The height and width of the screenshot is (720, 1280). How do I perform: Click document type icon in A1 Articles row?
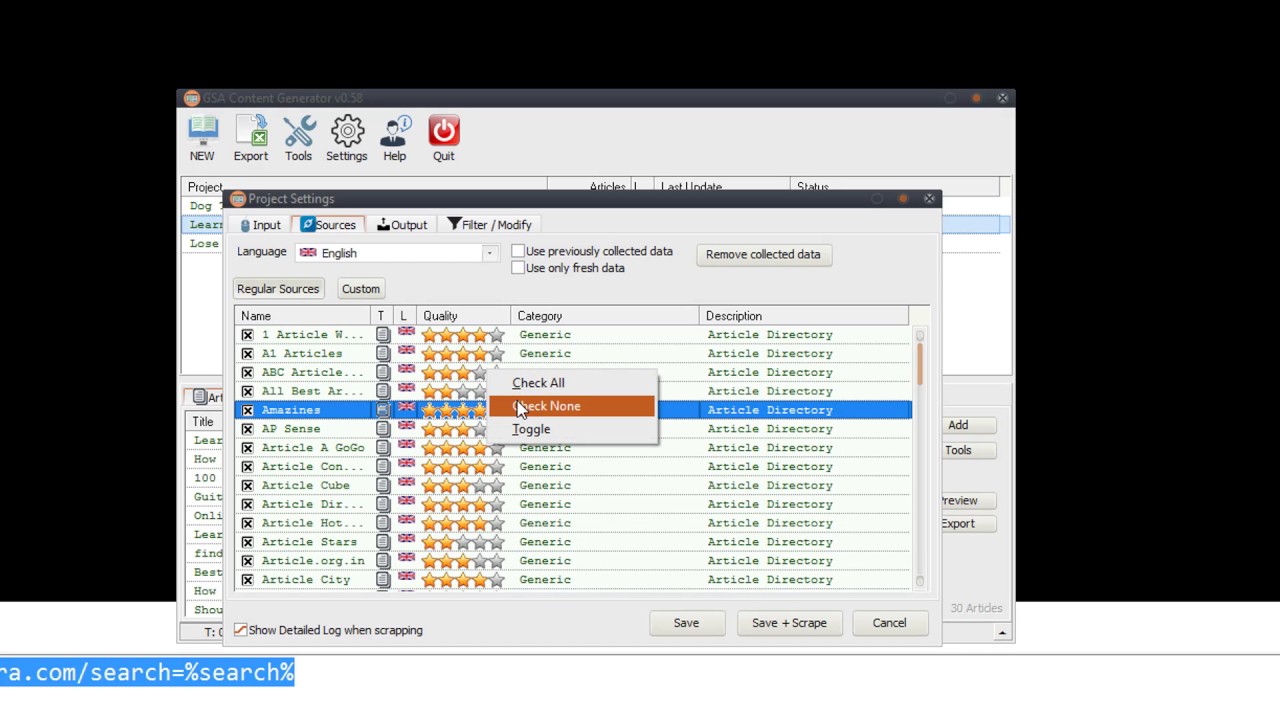383,353
